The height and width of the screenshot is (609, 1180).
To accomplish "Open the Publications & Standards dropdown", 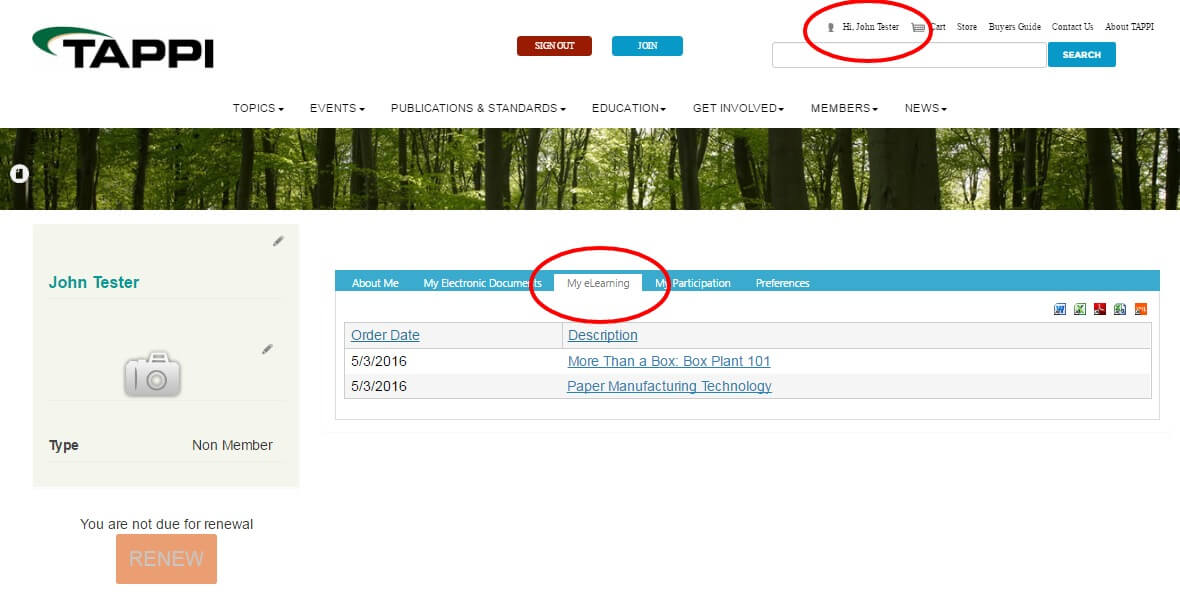I will pyautogui.click(x=478, y=108).
